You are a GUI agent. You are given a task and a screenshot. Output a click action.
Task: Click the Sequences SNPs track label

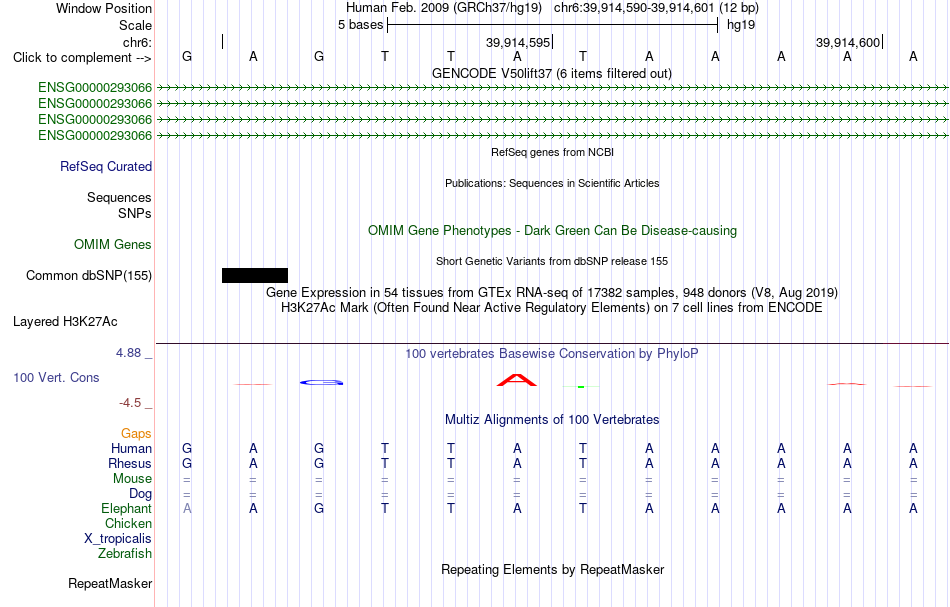coord(119,205)
